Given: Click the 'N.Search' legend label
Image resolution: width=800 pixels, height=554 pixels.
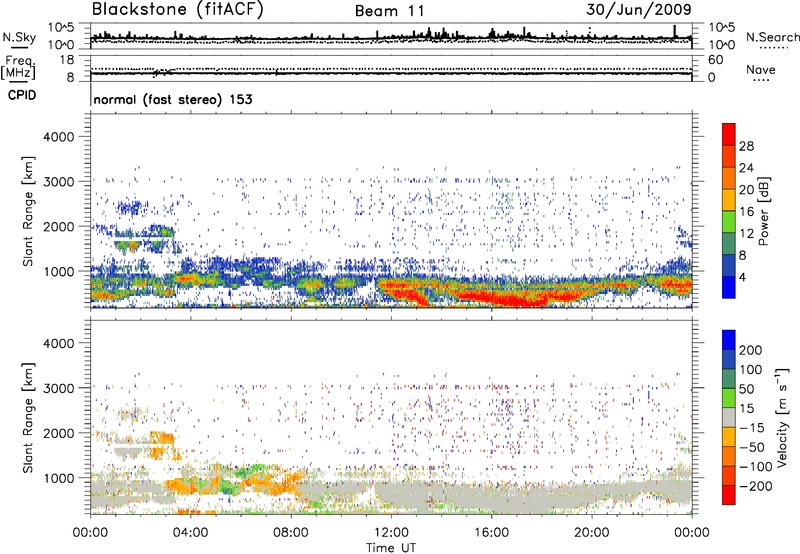Looking at the screenshot, I should (x=772, y=37).
